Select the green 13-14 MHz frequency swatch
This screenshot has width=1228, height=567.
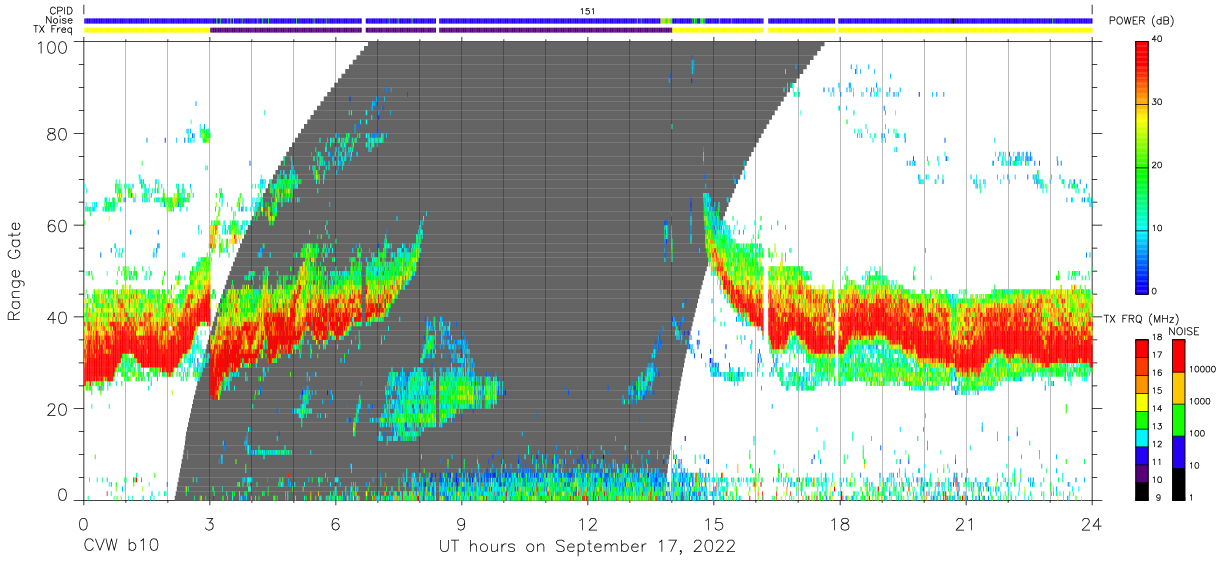(1142, 419)
